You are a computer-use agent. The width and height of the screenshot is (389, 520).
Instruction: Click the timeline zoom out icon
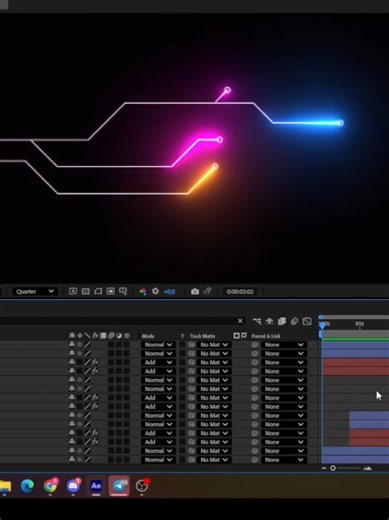pyautogui.click(x=324, y=468)
